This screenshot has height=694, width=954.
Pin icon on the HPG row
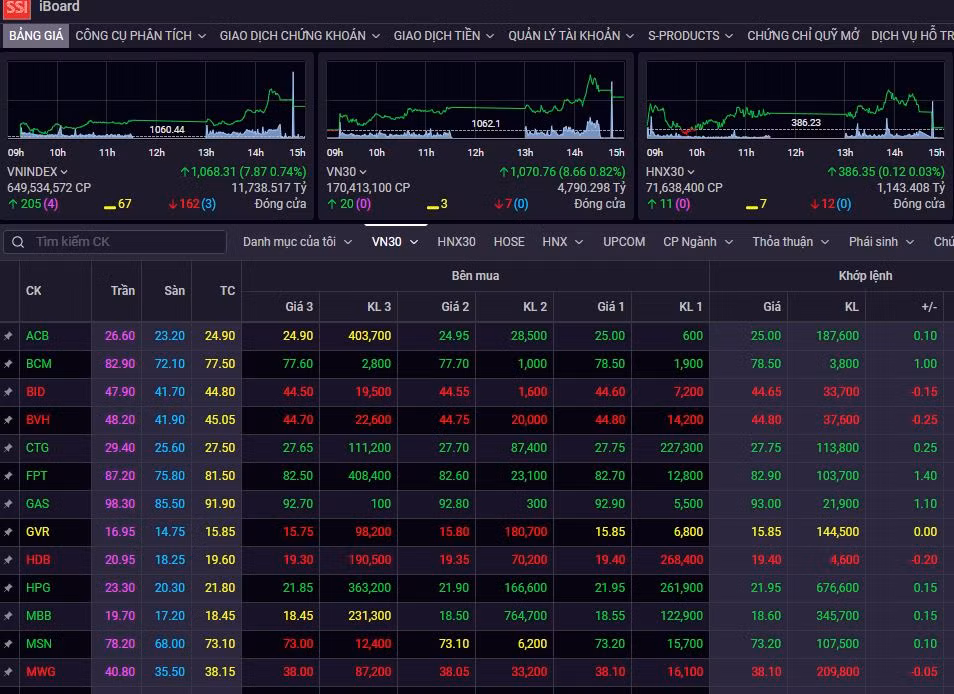[x=9, y=588]
